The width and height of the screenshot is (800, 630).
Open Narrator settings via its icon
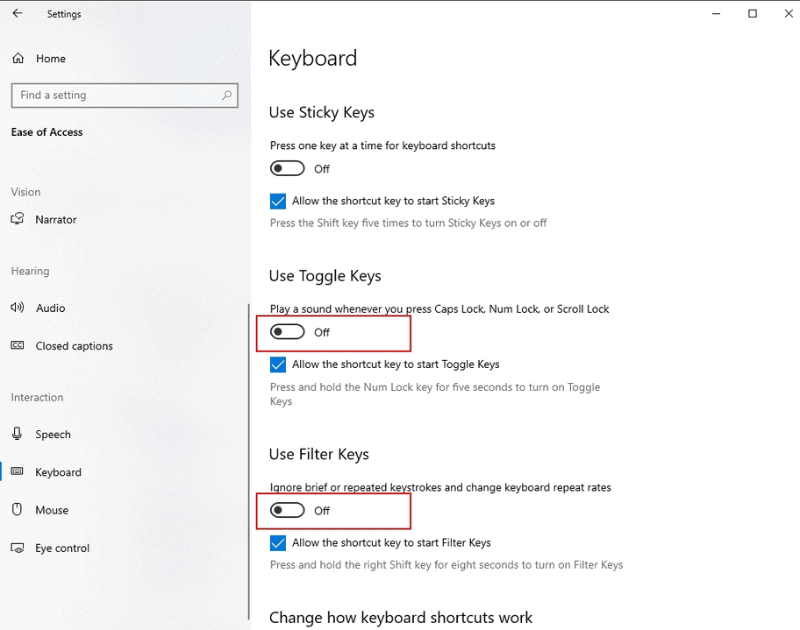coord(17,220)
